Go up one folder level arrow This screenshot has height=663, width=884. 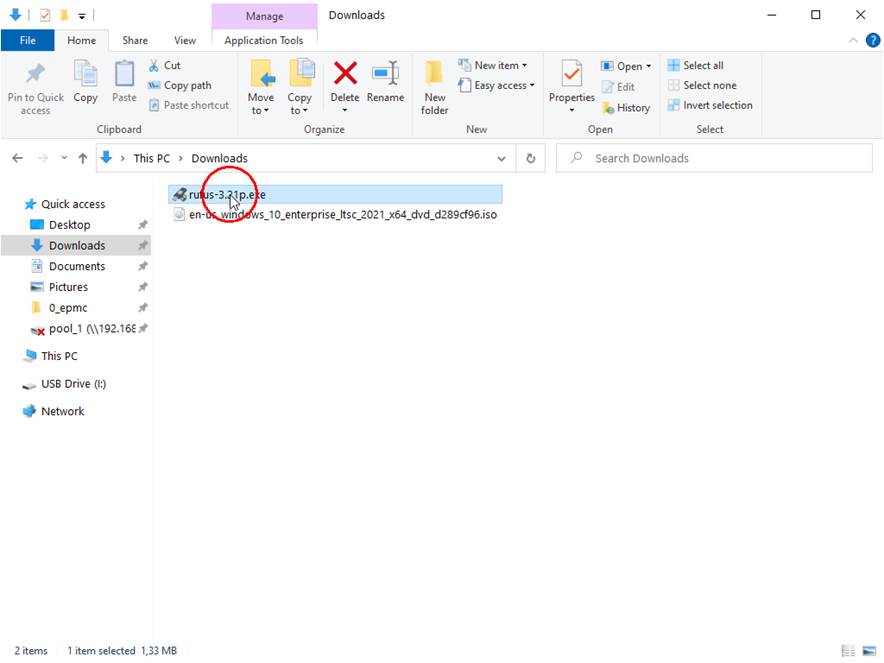coord(84,158)
